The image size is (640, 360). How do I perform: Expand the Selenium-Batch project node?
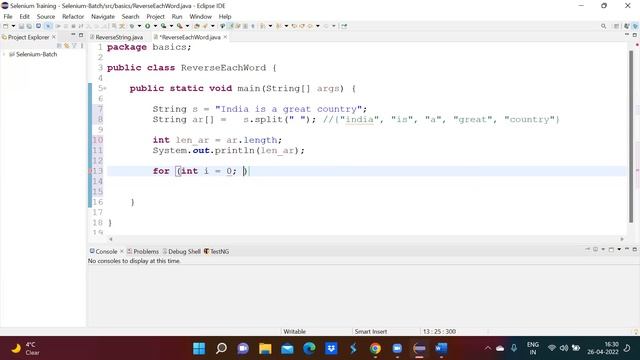(x=4, y=54)
